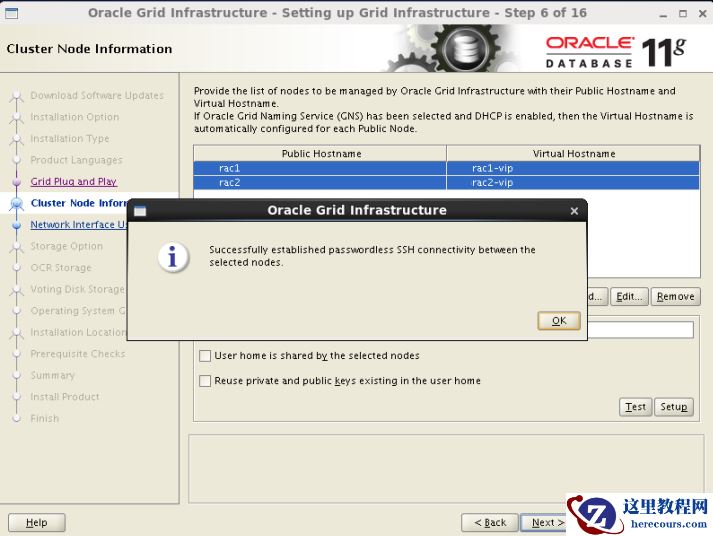Click the blue information icon in dialog

tap(173, 257)
